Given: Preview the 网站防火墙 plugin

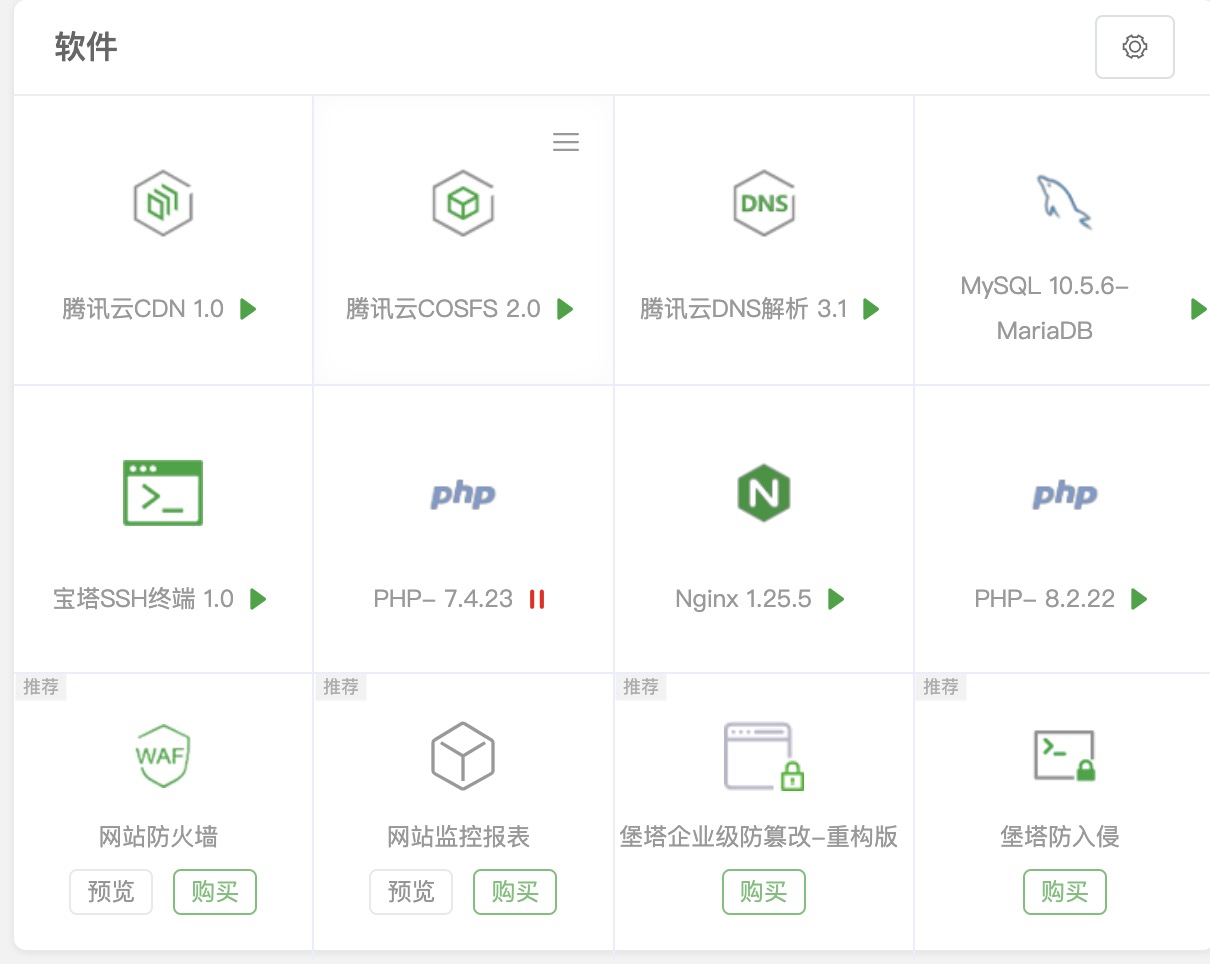Looking at the screenshot, I should pos(111,892).
